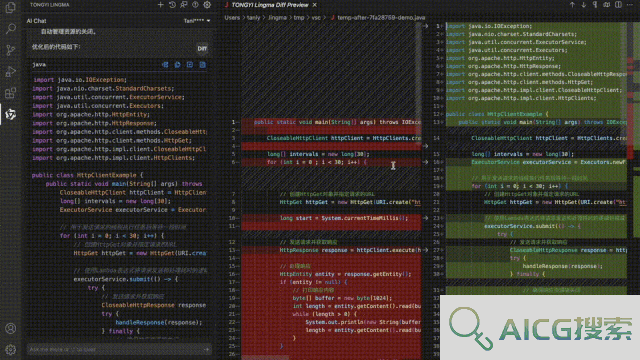Open the Manage gear in activity bar
Screen dimensions: 640x360
11,349
